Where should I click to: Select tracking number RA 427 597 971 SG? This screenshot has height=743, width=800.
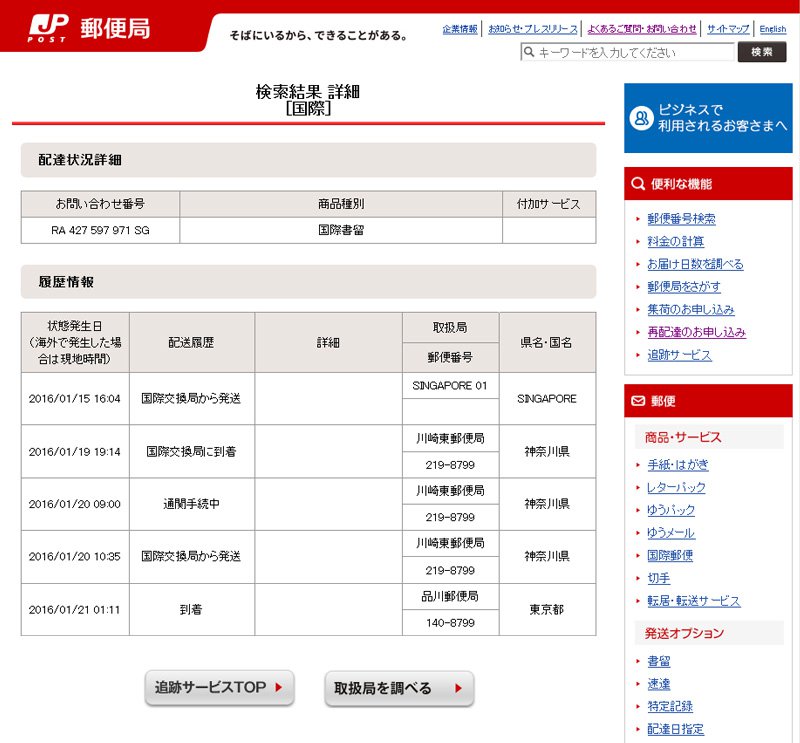[101, 230]
